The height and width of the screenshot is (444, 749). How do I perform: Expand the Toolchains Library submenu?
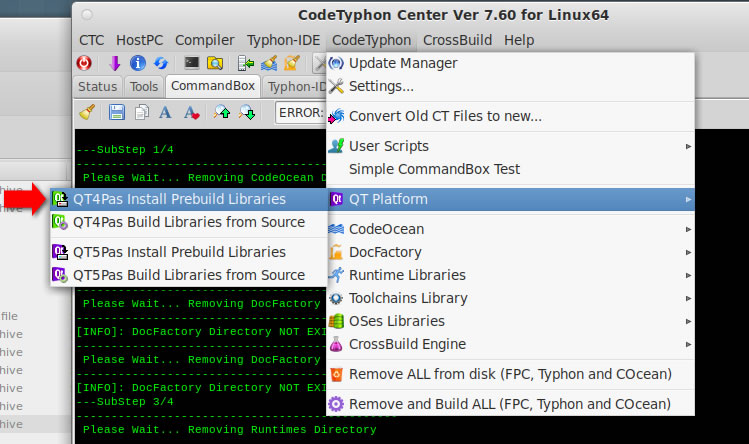tap(510, 298)
